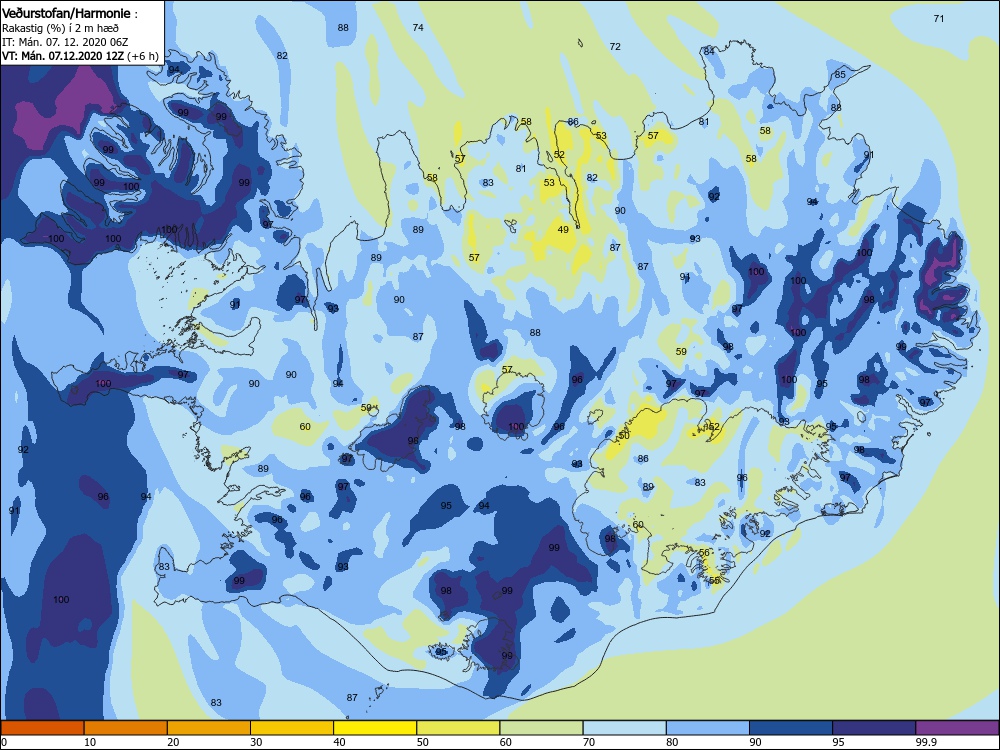The width and height of the screenshot is (1000, 750).
Task: Click the pale blue 70–80 legend swatch
Action: click(x=624, y=728)
